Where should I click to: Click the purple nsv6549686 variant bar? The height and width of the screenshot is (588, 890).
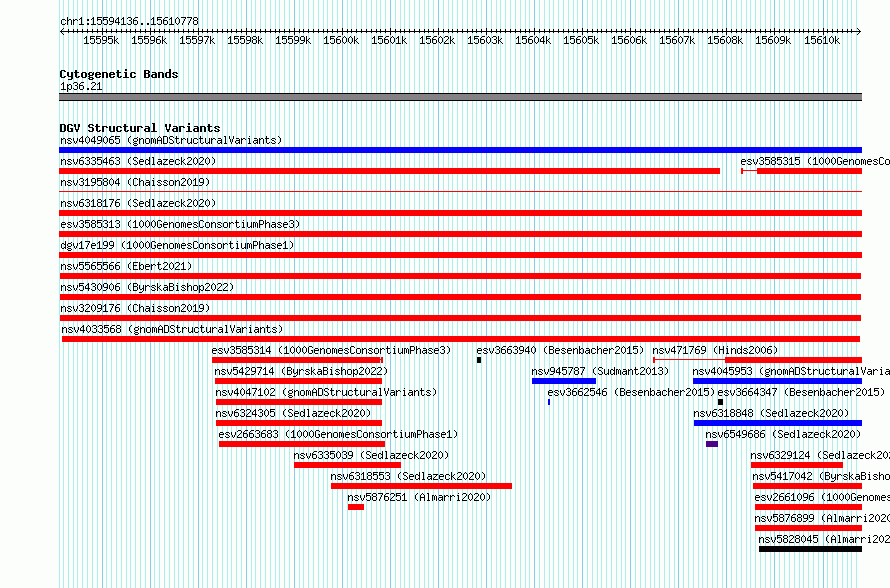712,444
